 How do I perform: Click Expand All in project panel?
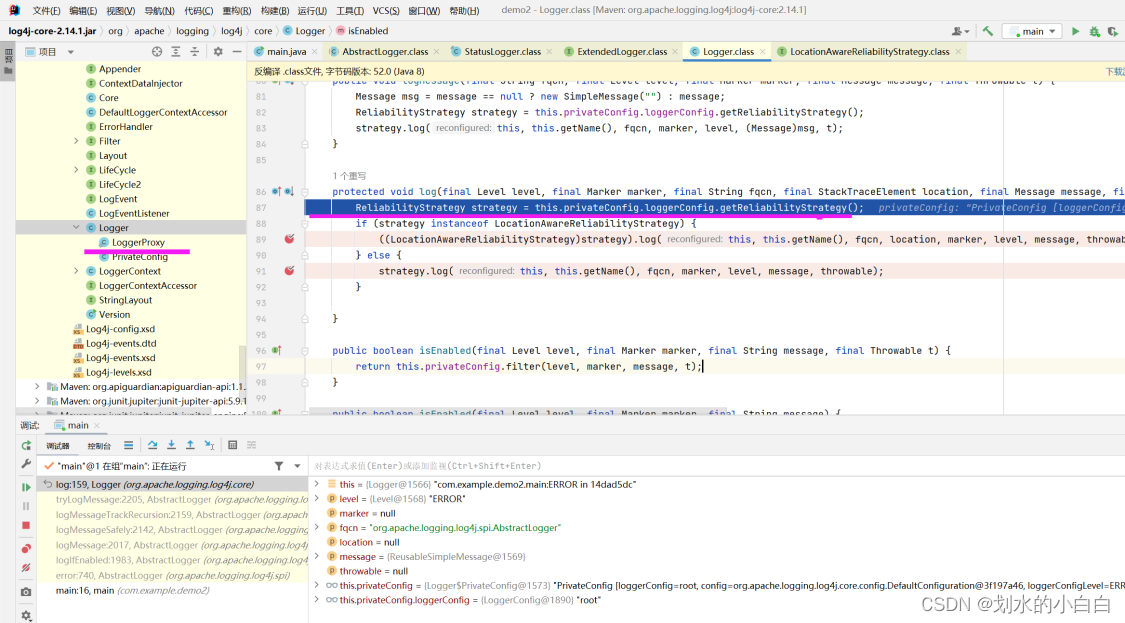click(x=176, y=52)
